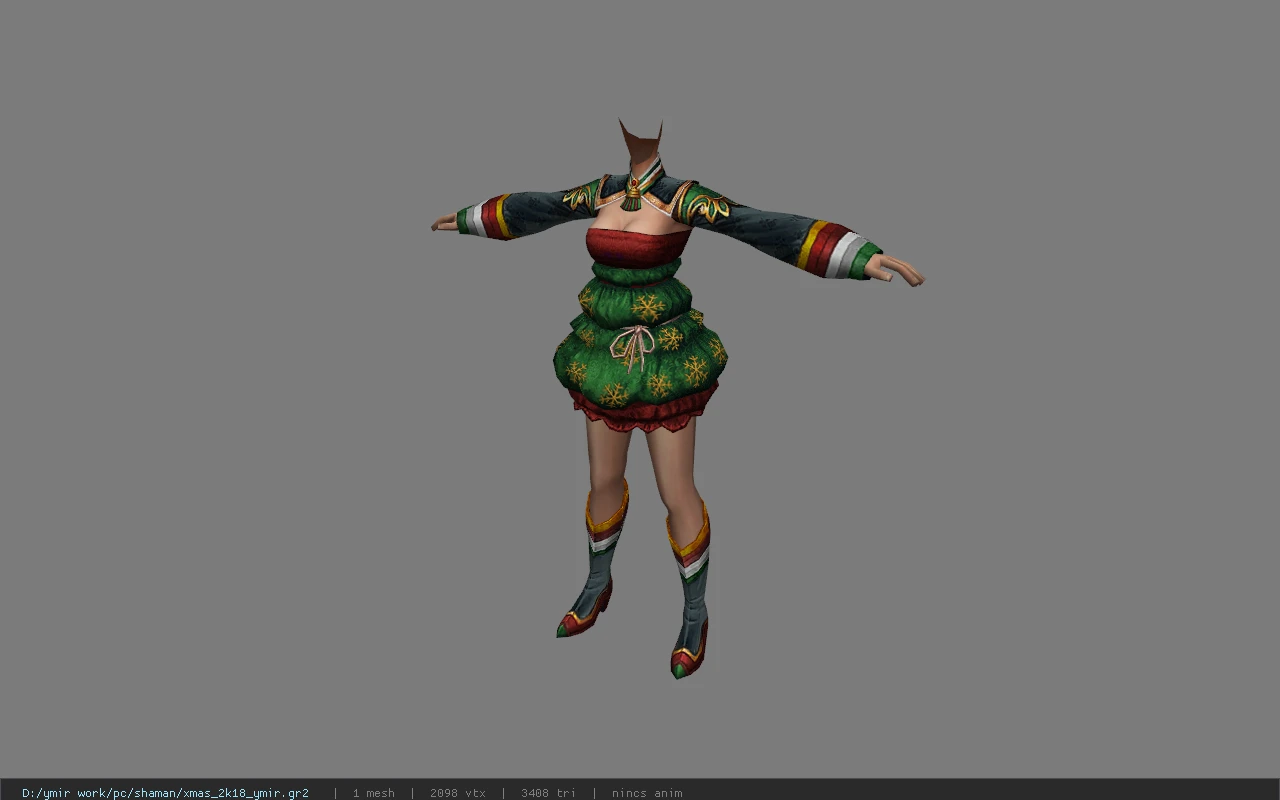This screenshot has width=1280, height=800.
Task: Click the 3D character model in the viewport
Action: click(677, 398)
